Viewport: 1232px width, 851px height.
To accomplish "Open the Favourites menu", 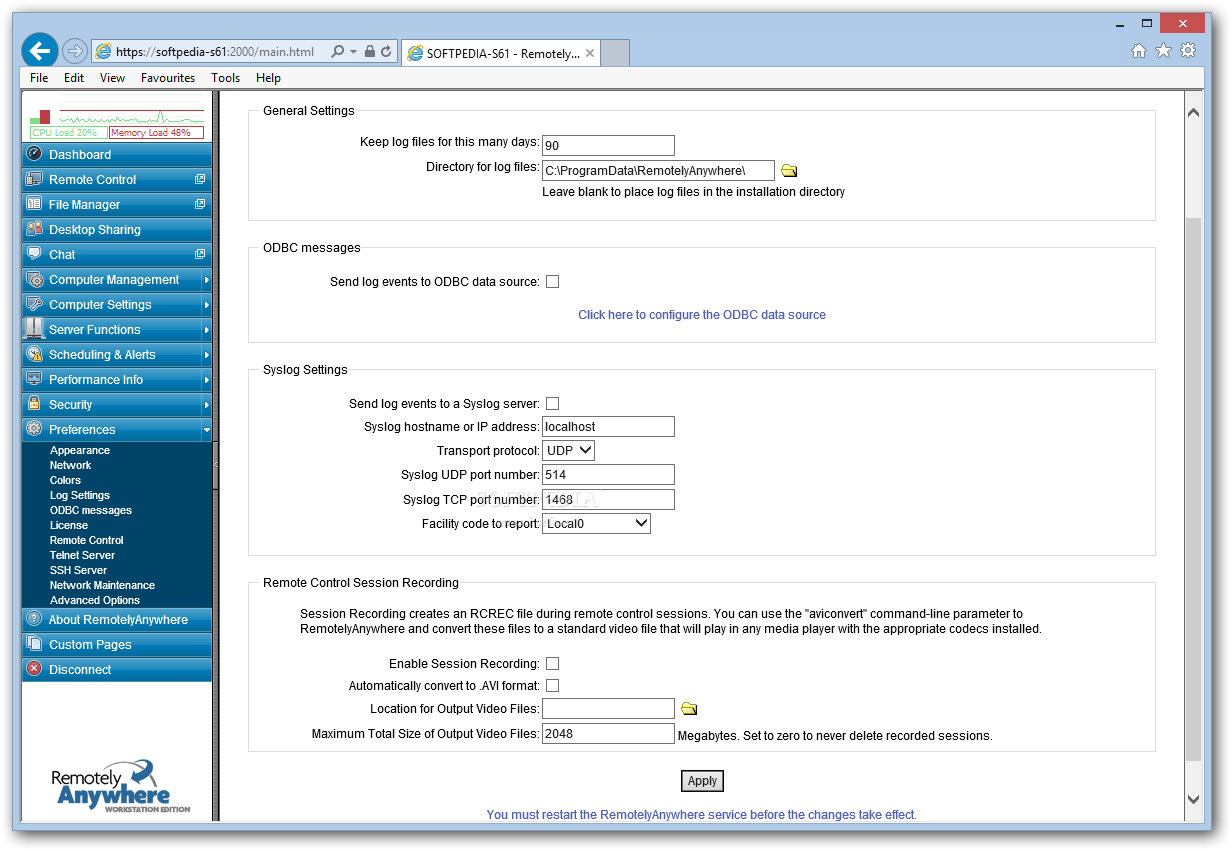I will pyautogui.click(x=168, y=78).
